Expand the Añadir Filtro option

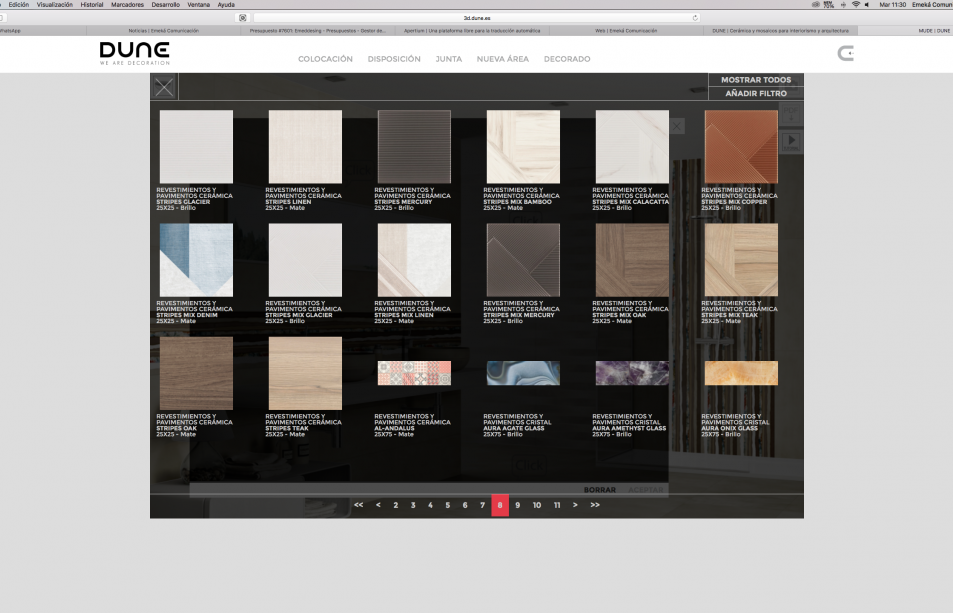tap(755, 93)
